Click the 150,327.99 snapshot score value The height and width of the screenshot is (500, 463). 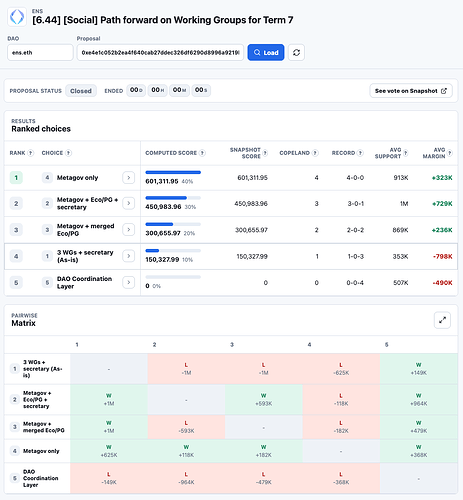click(252, 256)
